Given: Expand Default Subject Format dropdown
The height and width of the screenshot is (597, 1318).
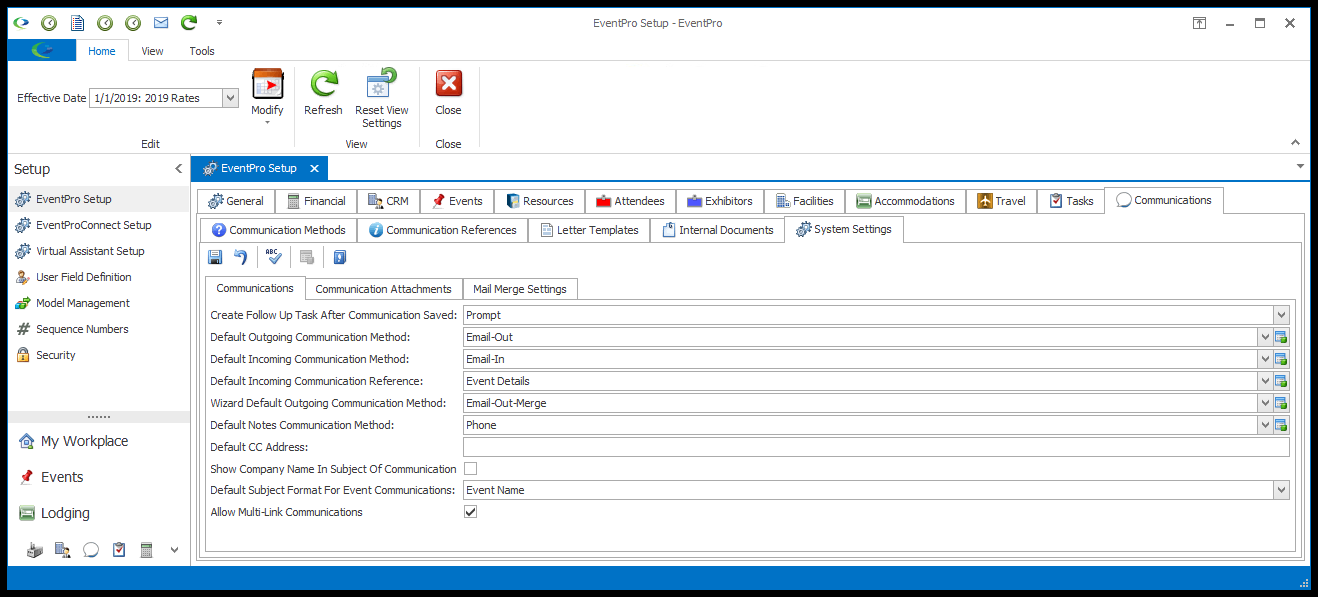Looking at the screenshot, I should click(x=1282, y=490).
